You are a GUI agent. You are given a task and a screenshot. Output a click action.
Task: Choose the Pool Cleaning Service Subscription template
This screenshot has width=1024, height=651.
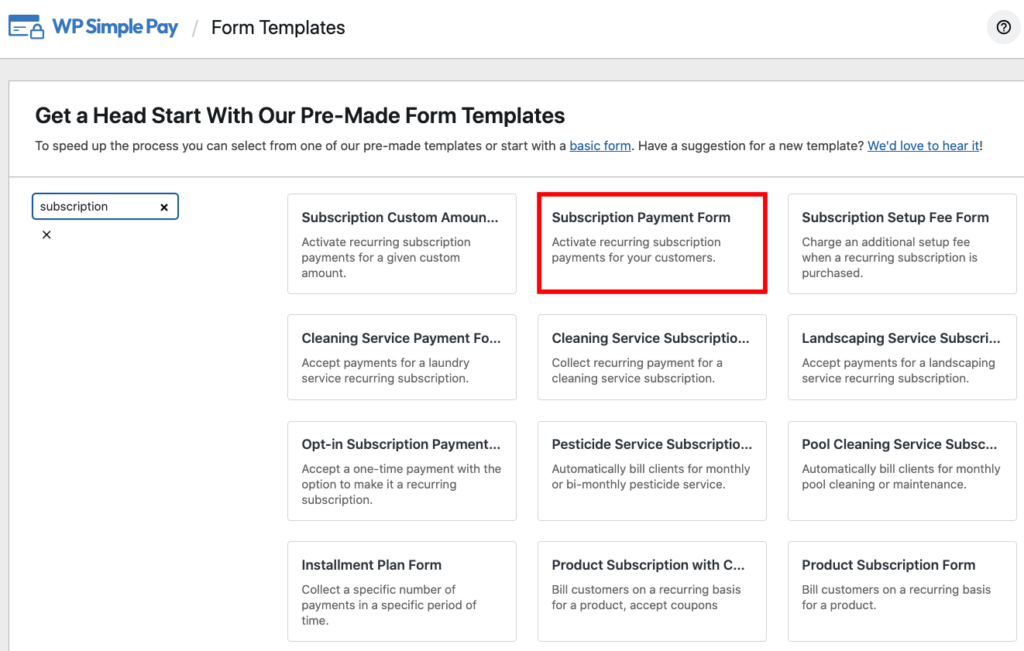[x=902, y=471]
